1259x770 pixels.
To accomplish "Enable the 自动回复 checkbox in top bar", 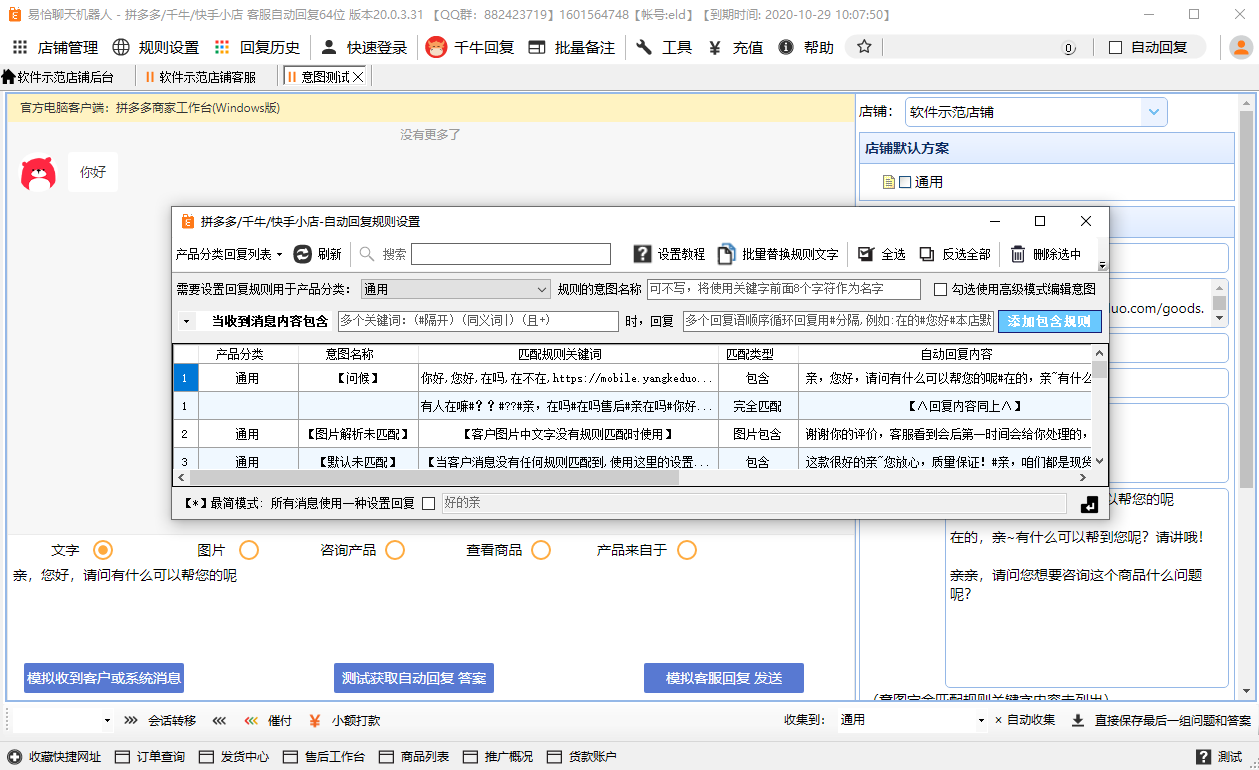I will coord(1115,47).
